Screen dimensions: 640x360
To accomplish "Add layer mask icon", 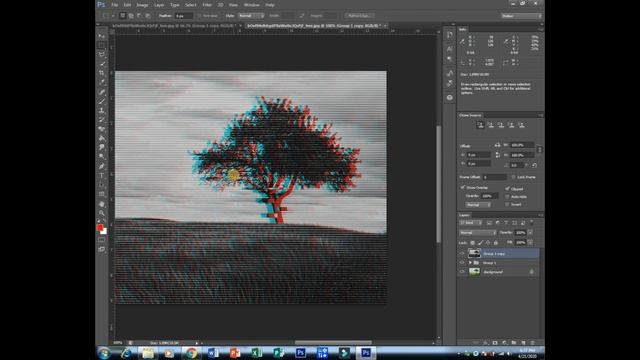I will (x=495, y=343).
